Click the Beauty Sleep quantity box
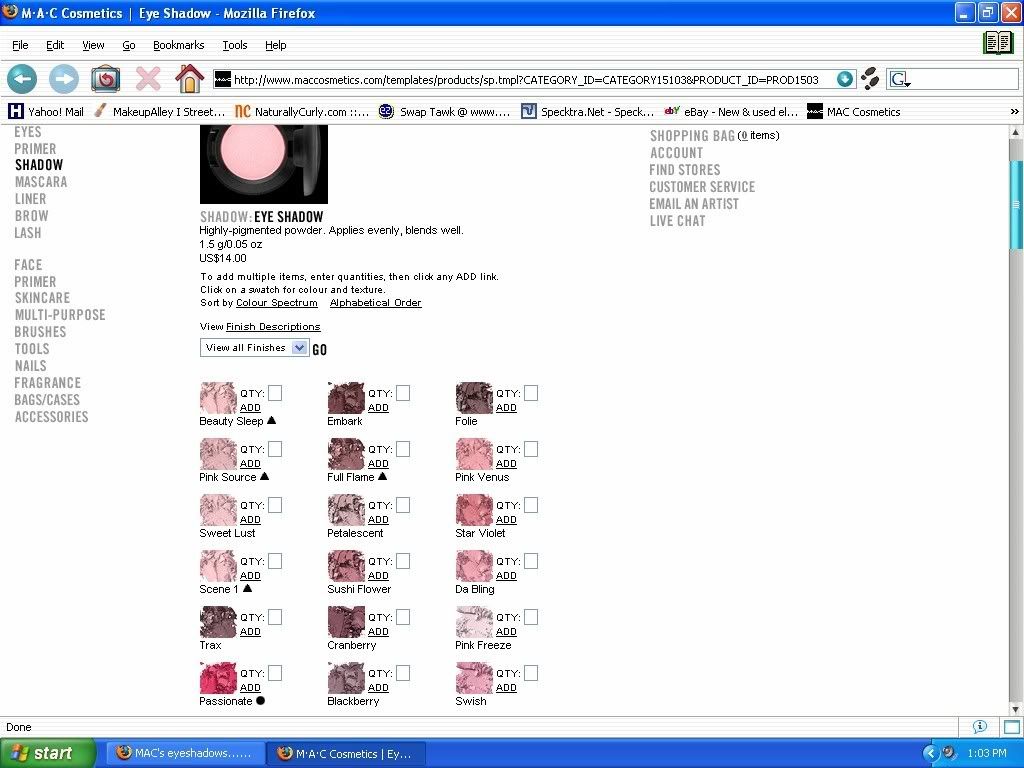This screenshot has width=1024, height=768. [275, 392]
